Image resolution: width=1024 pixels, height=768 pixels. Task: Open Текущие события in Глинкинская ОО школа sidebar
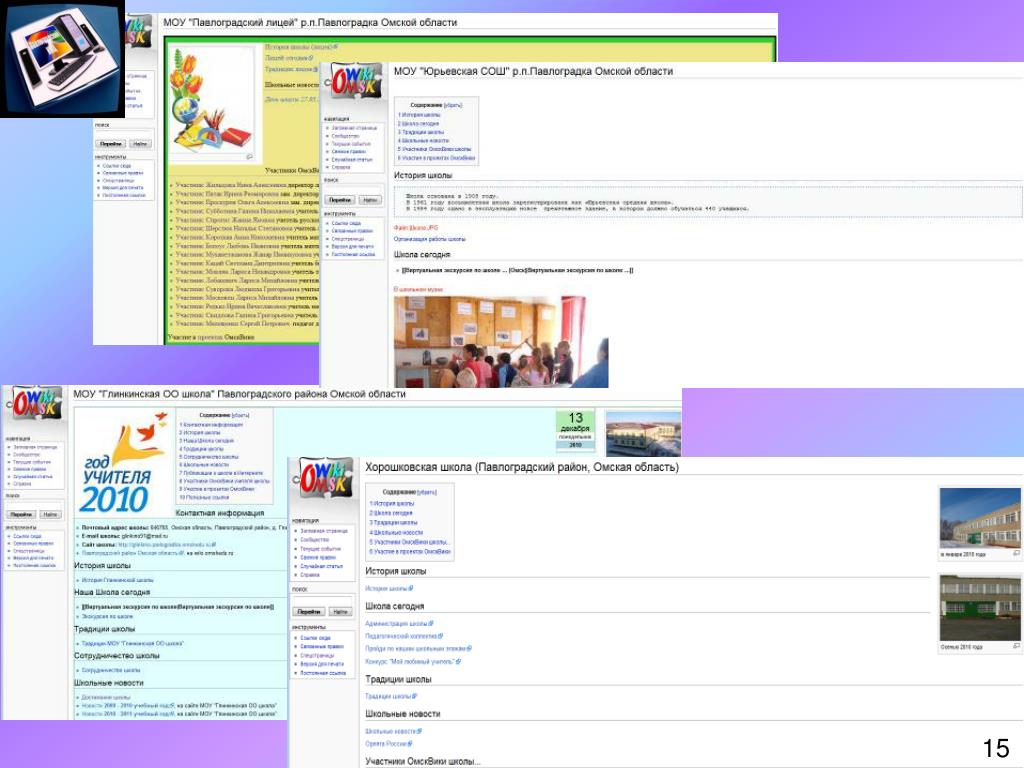pos(32,462)
